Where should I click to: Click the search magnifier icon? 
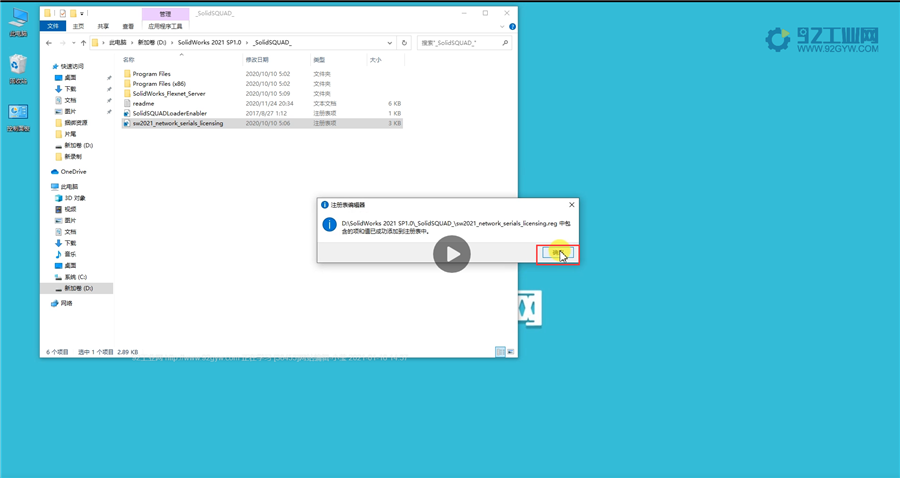[x=505, y=43]
